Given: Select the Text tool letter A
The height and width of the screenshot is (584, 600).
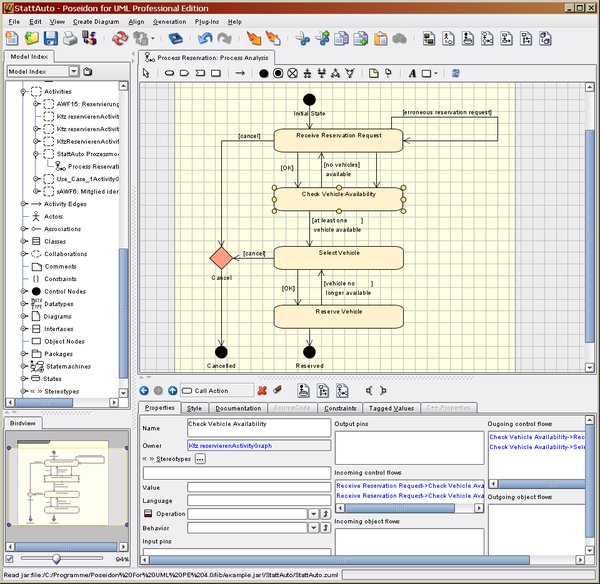Looking at the screenshot, I should [x=412, y=73].
